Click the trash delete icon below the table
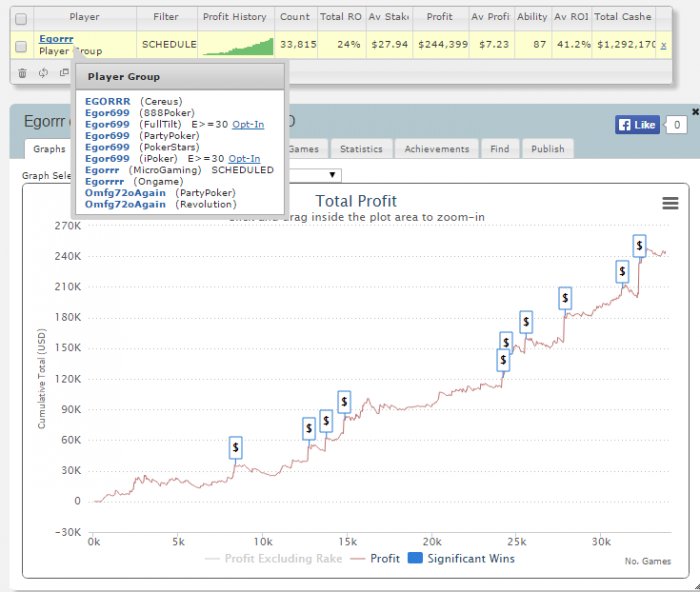 point(22,73)
